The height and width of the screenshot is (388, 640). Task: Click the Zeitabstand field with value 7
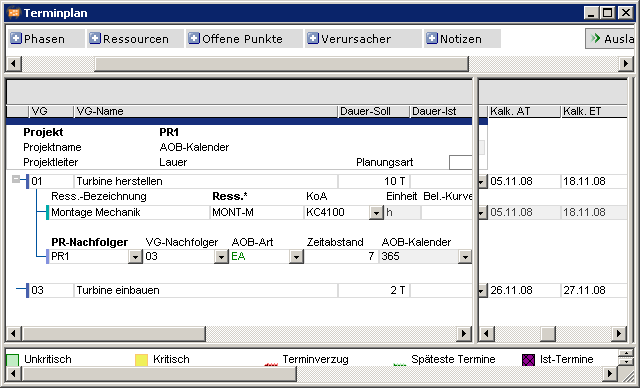point(341,257)
